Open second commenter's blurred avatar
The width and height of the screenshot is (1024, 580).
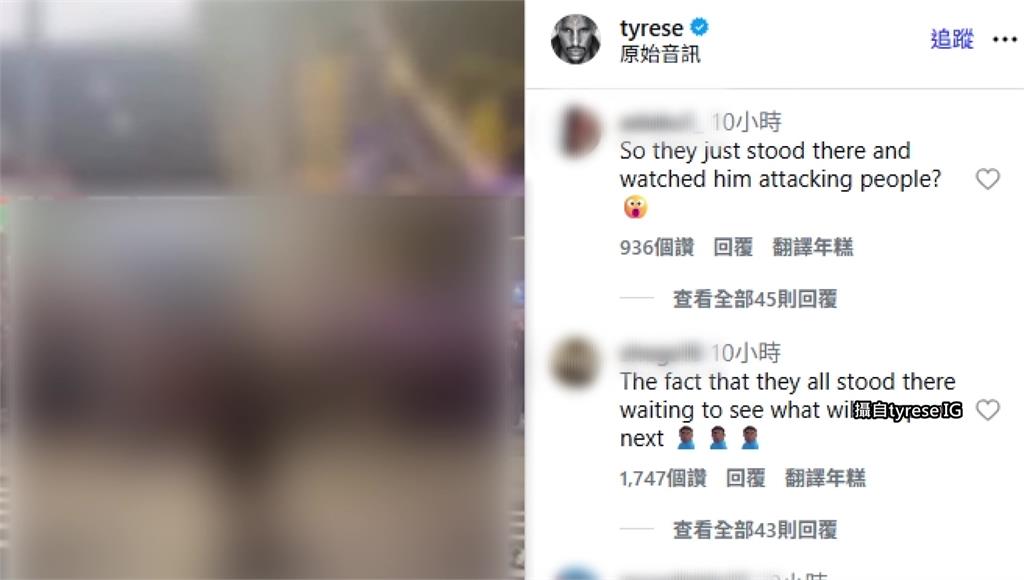tap(575, 362)
